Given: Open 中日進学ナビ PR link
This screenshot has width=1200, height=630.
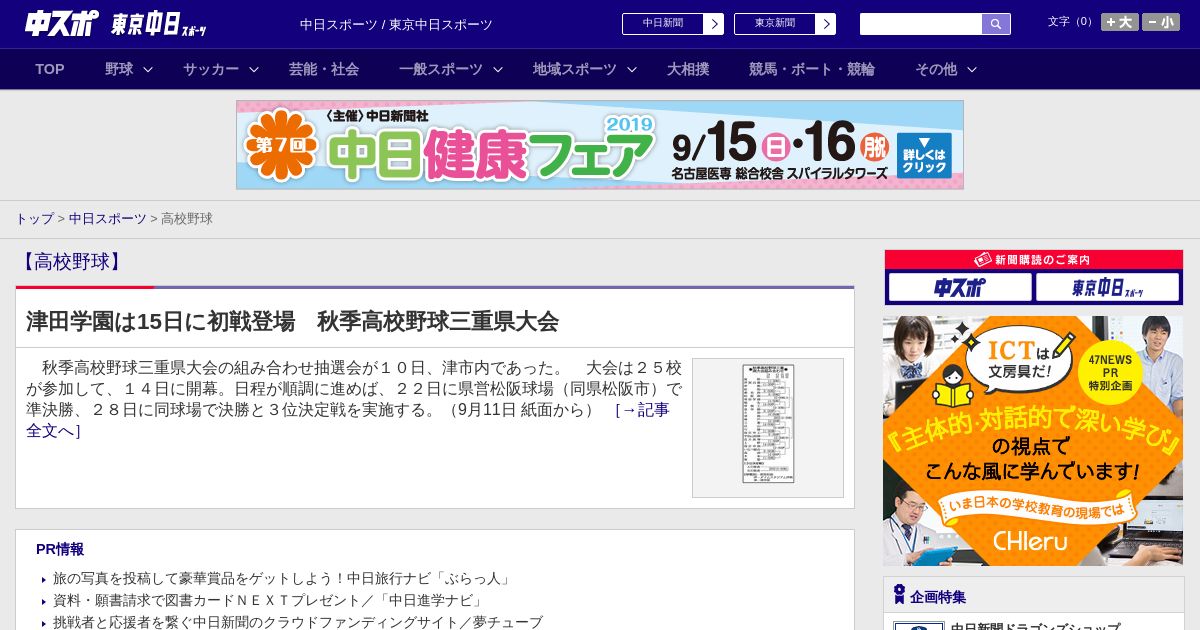Looking at the screenshot, I should (269, 601).
